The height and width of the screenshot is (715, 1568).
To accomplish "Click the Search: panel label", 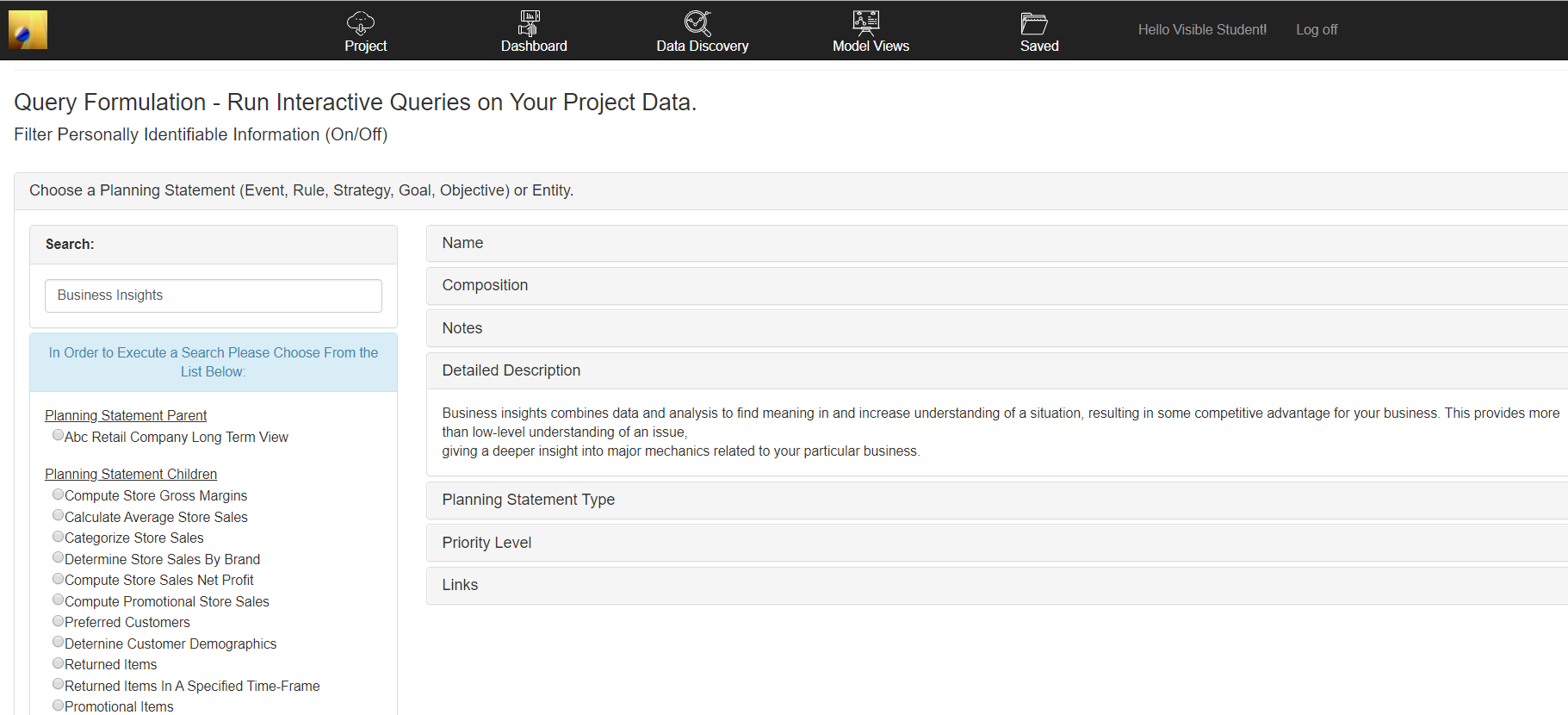I will point(70,245).
